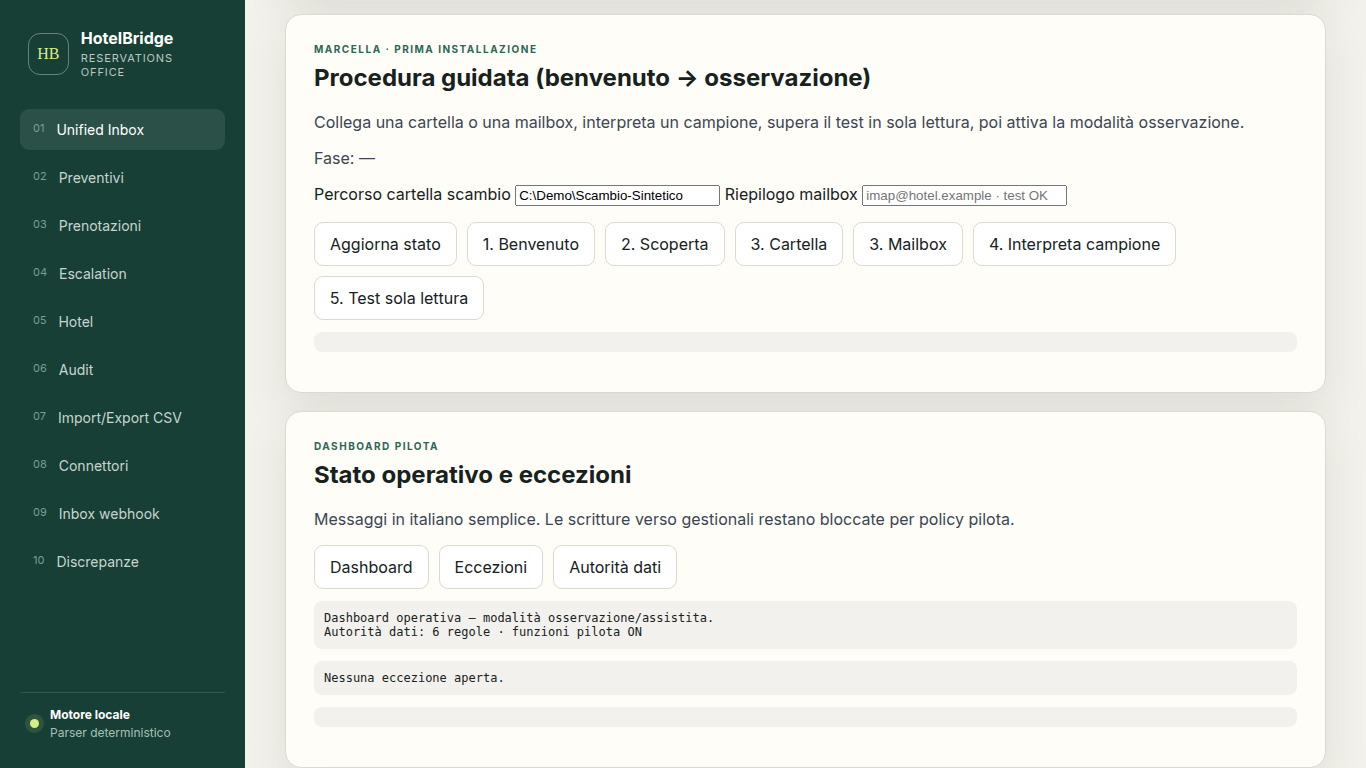
Task: Choose step 3. Mailbox
Action: click(908, 244)
